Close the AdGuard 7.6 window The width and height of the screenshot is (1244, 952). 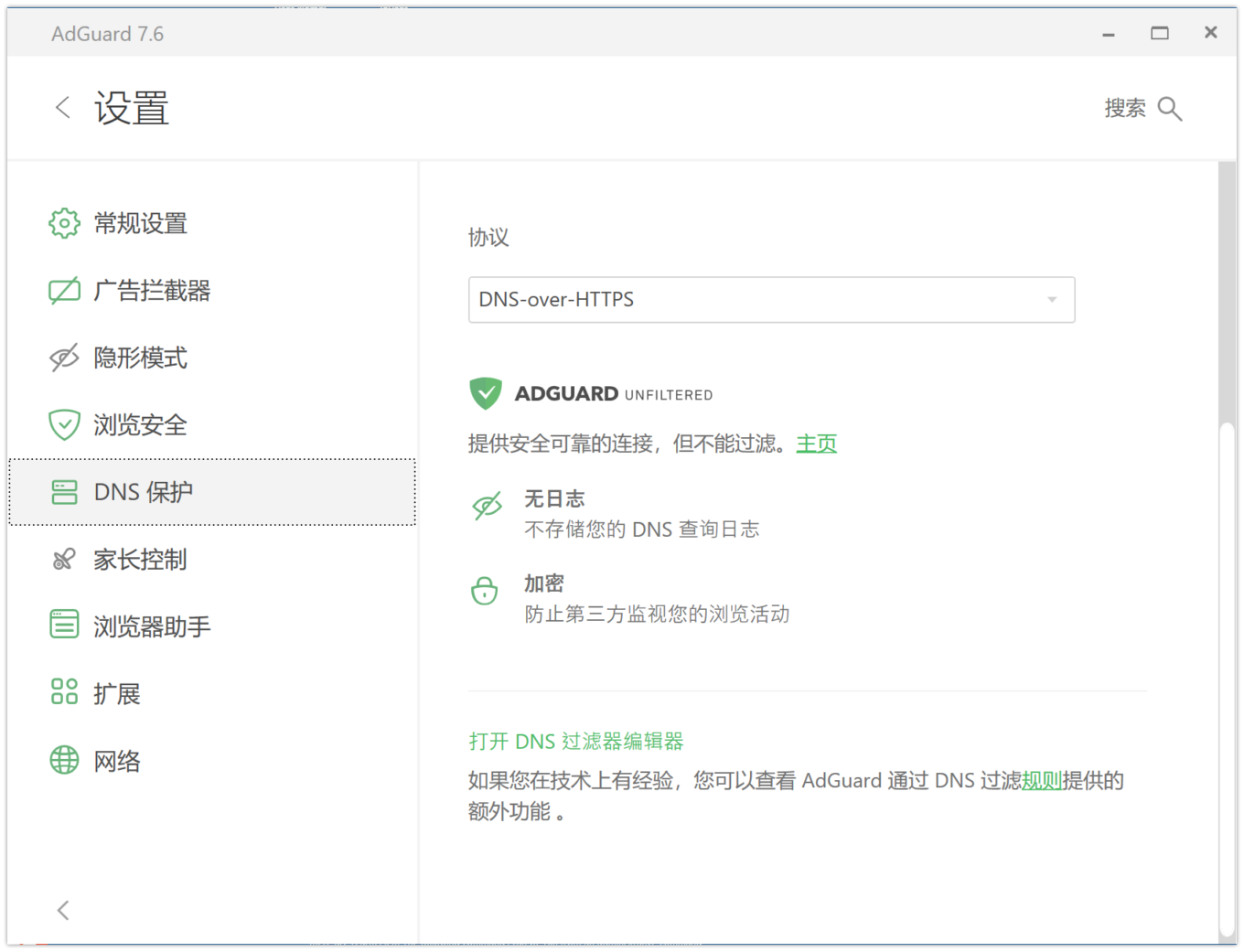point(1211,33)
